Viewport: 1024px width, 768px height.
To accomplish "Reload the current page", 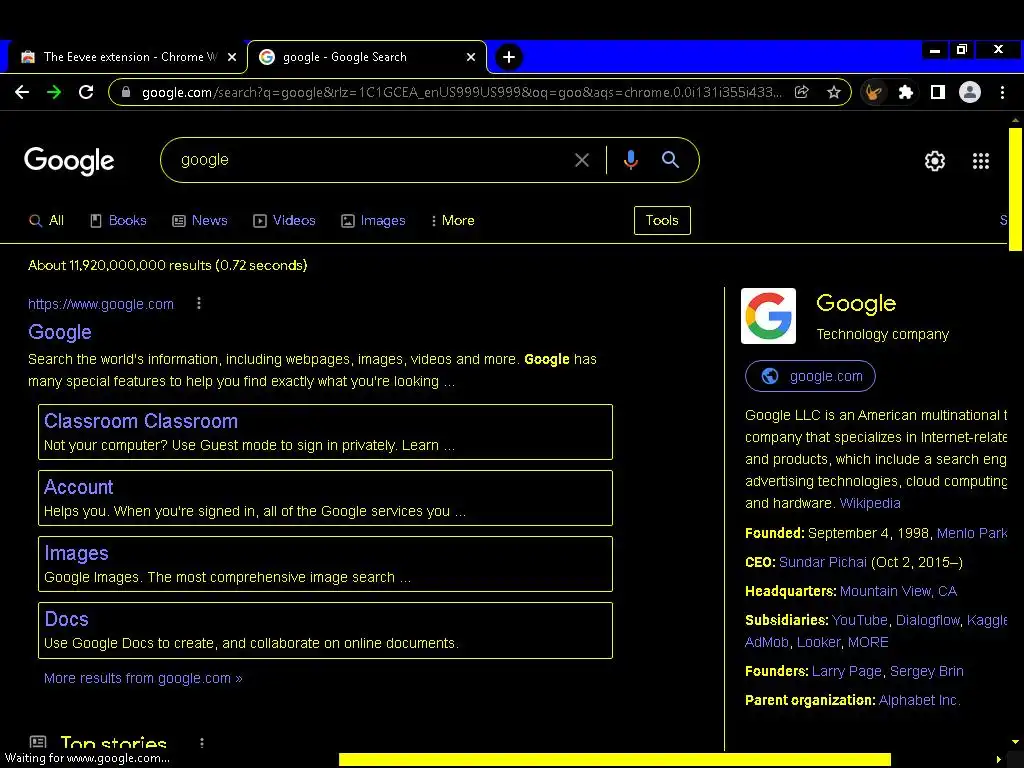I will [x=86, y=92].
